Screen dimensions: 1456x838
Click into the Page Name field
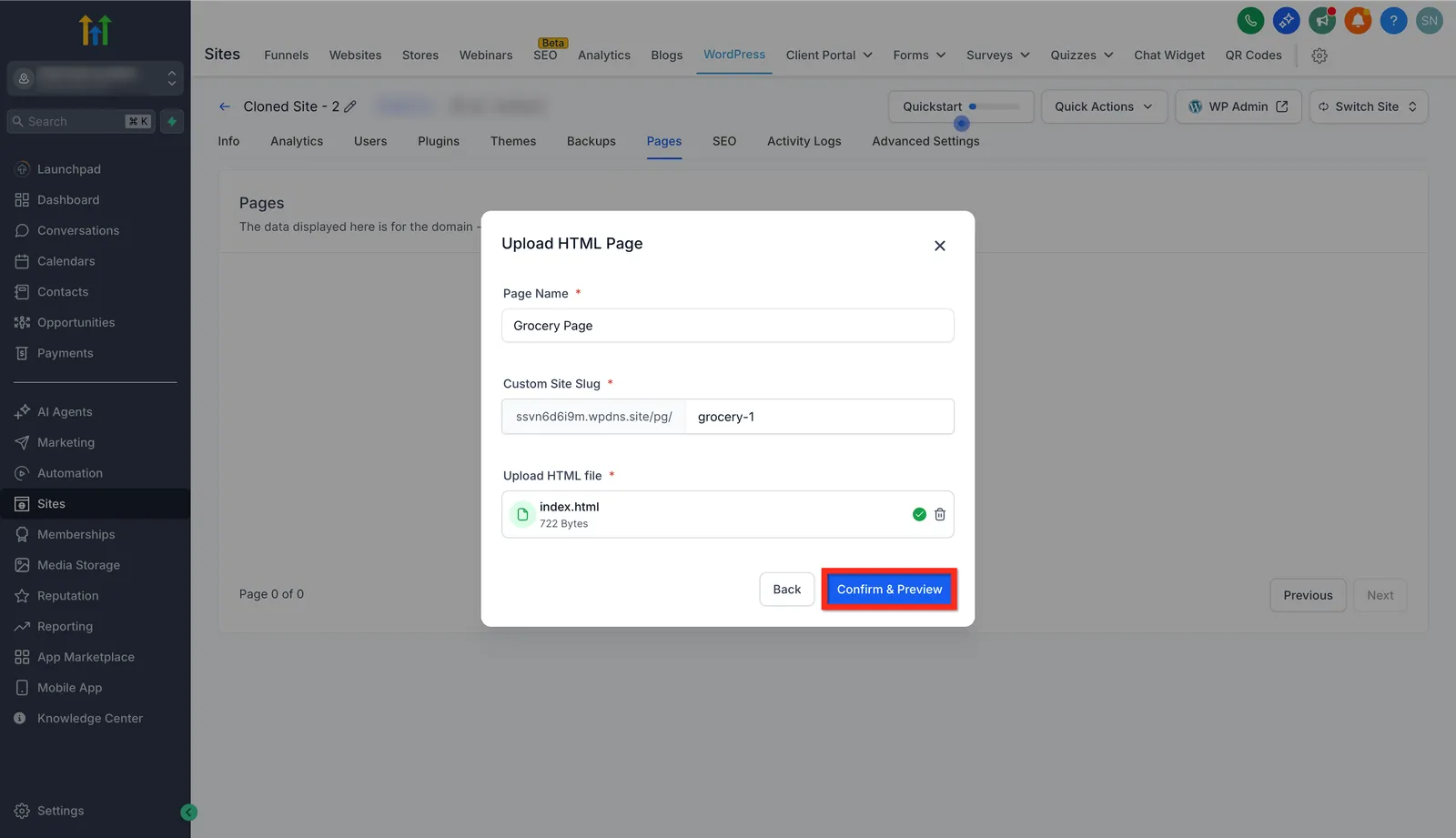click(728, 326)
